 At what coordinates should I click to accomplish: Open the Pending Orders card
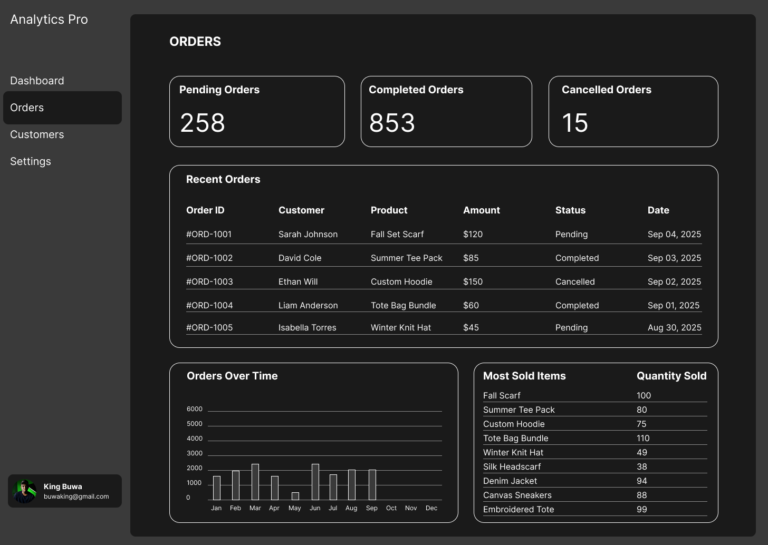257,111
